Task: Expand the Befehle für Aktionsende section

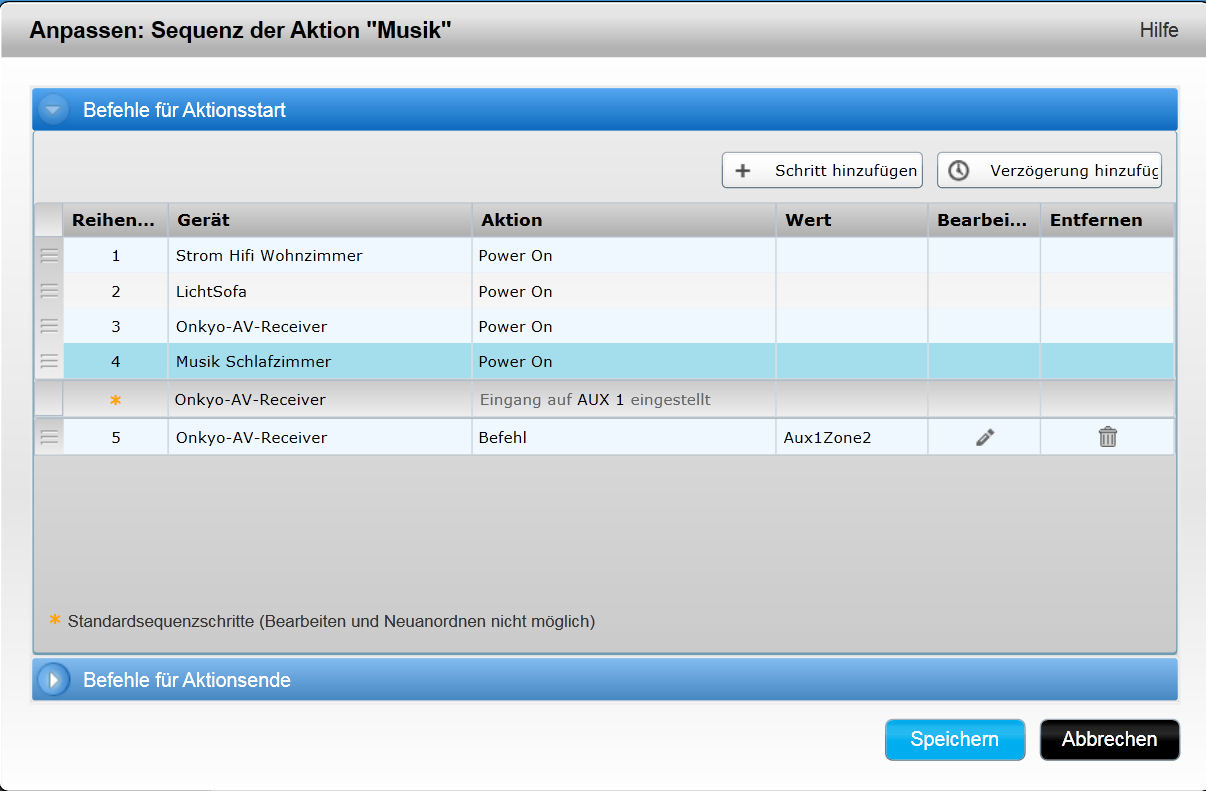Action: point(54,680)
